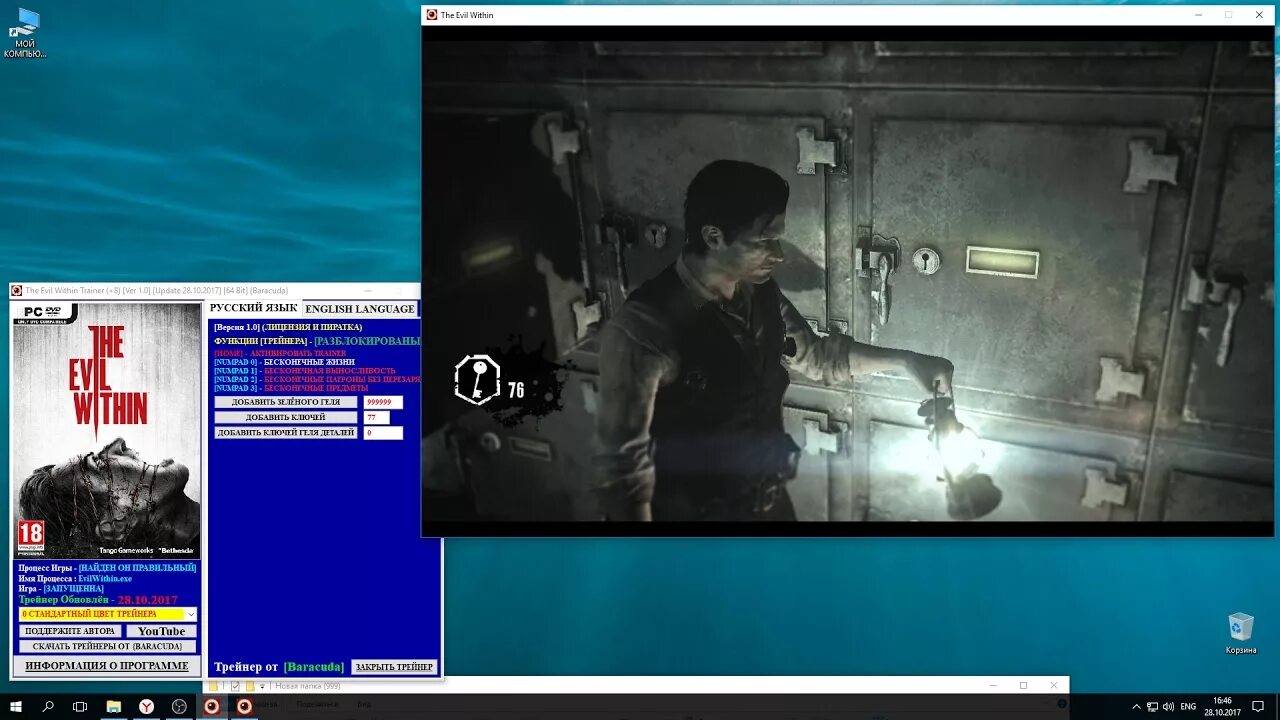
Task: Minimize The Evil Within game window
Action: tap(1199, 15)
